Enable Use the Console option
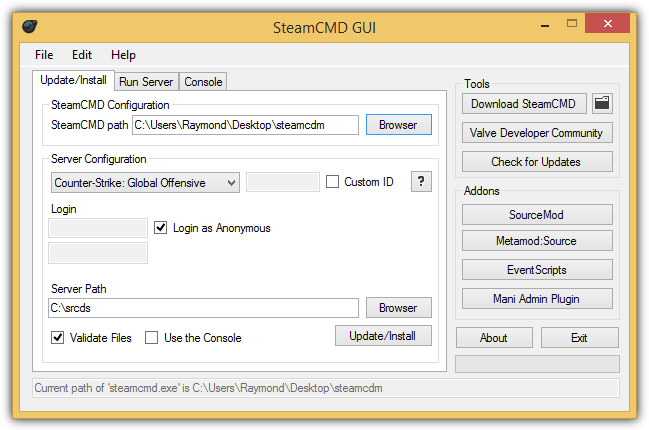This screenshot has height=430, width=649. tap(151, 338)
